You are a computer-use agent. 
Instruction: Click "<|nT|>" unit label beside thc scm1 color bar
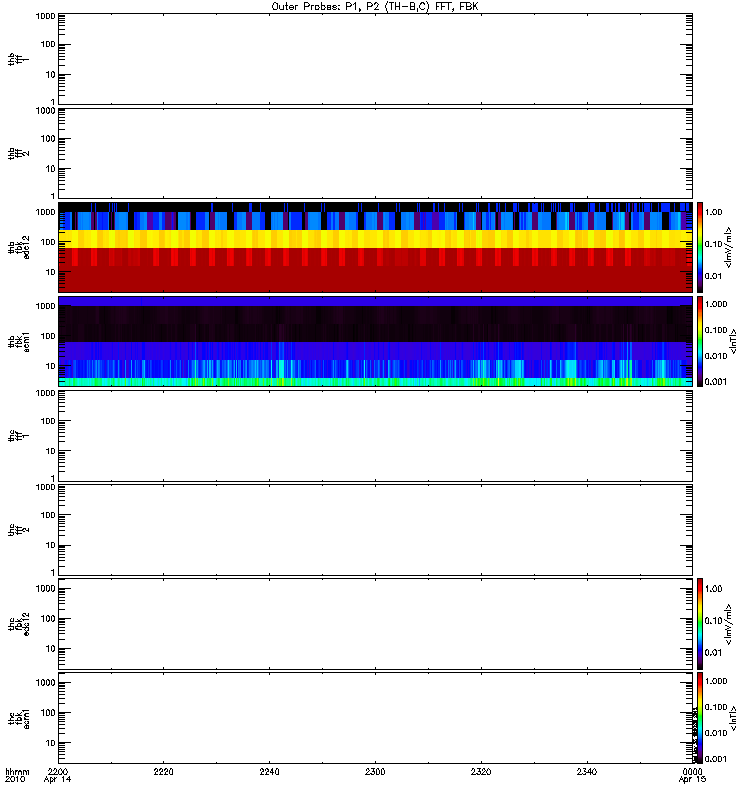(x=733, y=718)
